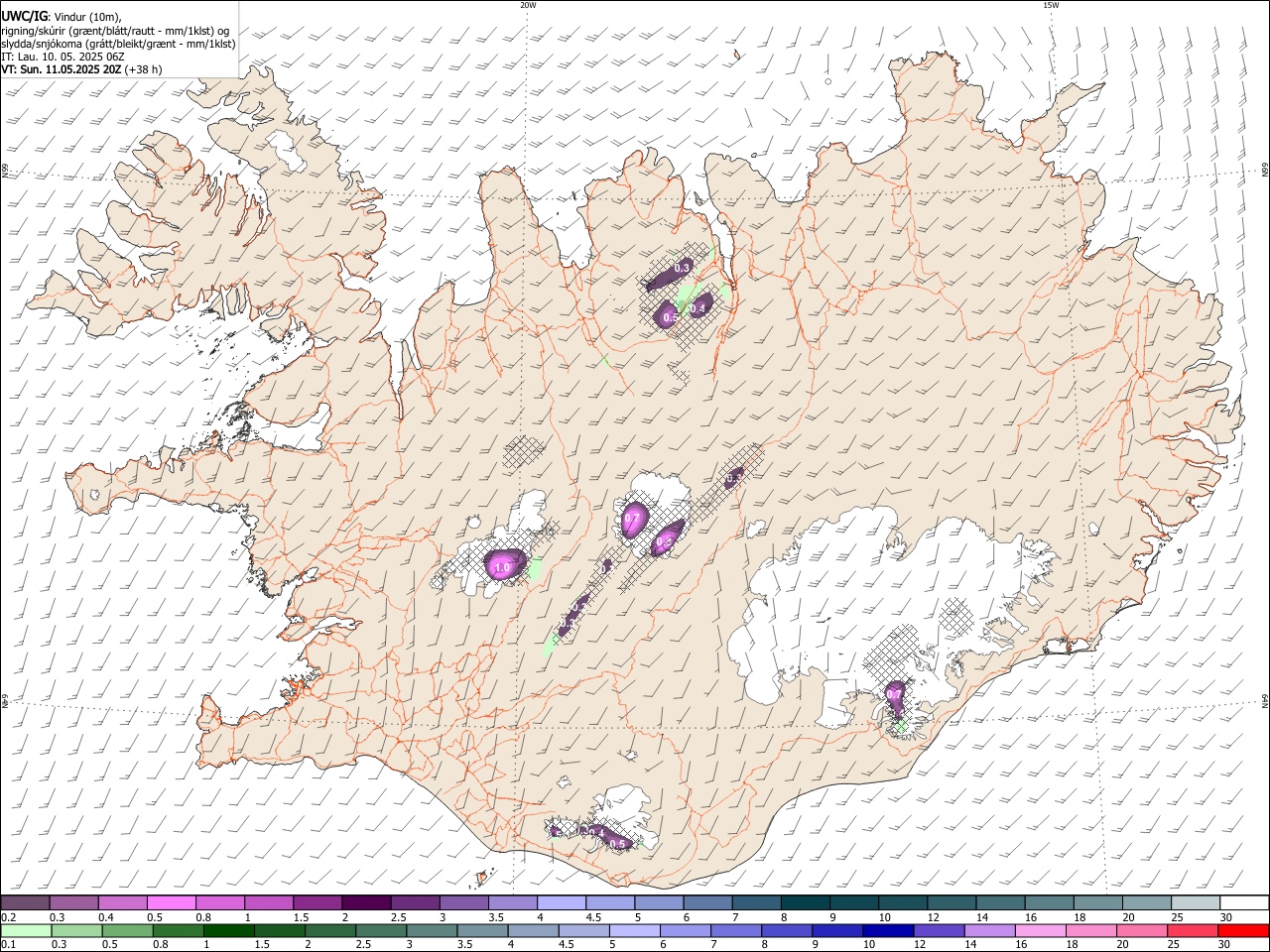The height and width of the screenshot is (952, 1270).
Task: Click the pale green 0.1 swatch in lower legend
Action: (26, 930)
